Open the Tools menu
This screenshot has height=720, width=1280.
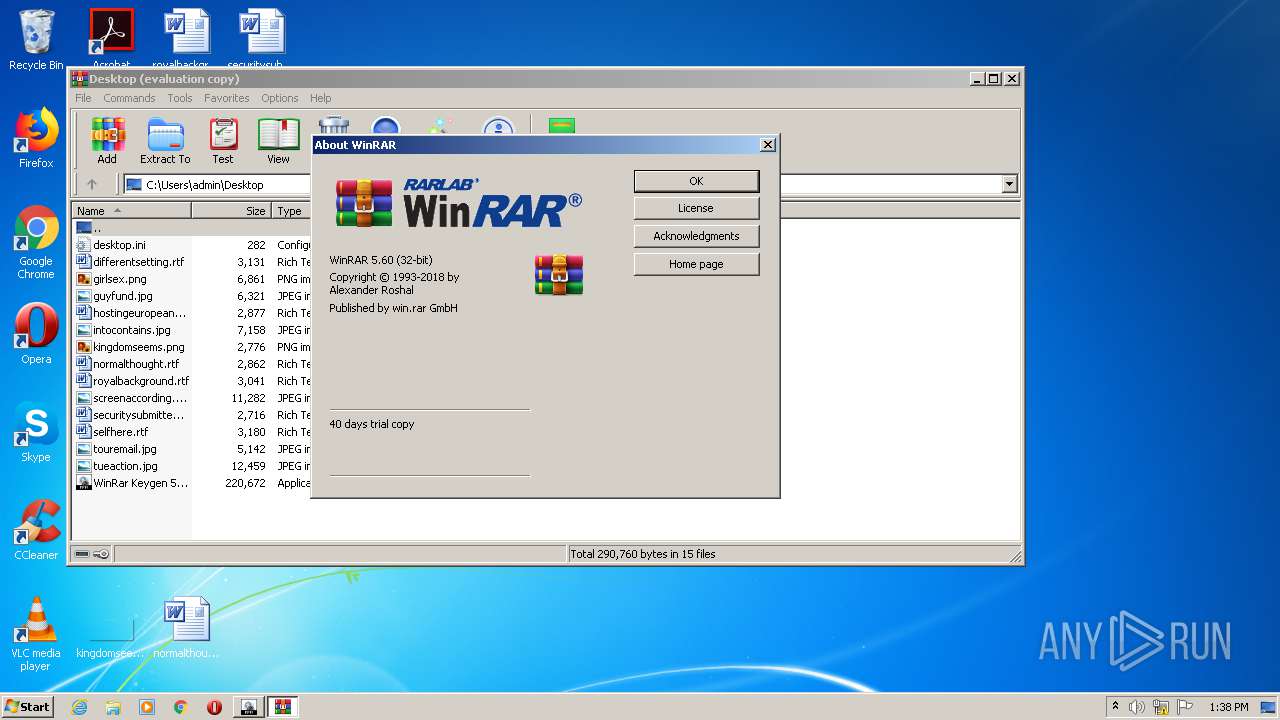point(180,98)
